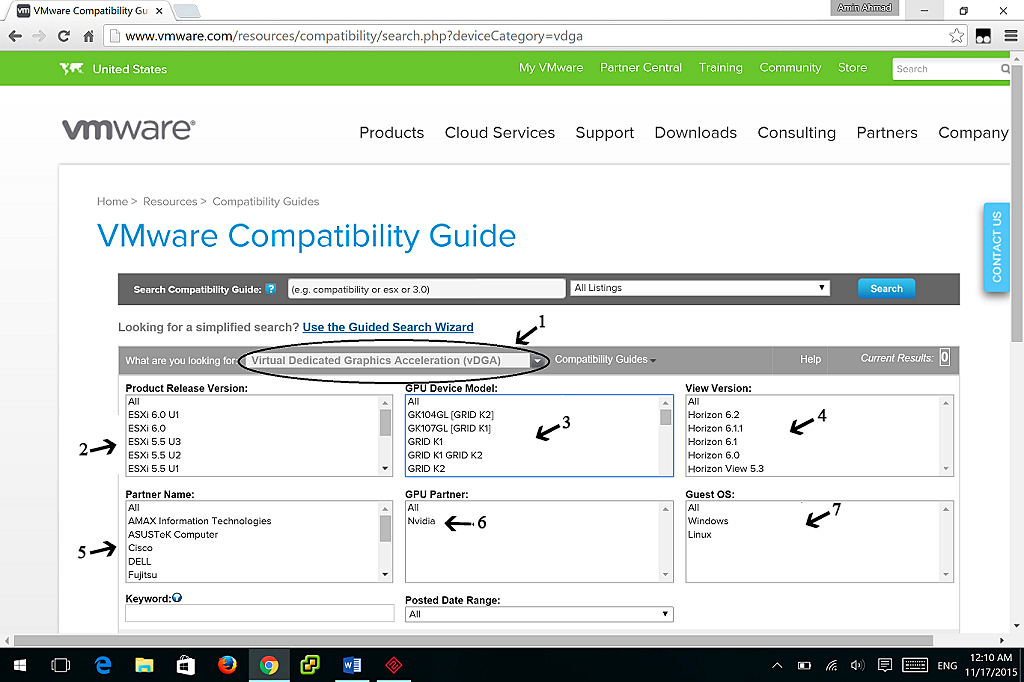The width and height of the screenshot is (1024, 682).
Task: Open the Chrome hamburger menu
Action: tap(1010, 36)
